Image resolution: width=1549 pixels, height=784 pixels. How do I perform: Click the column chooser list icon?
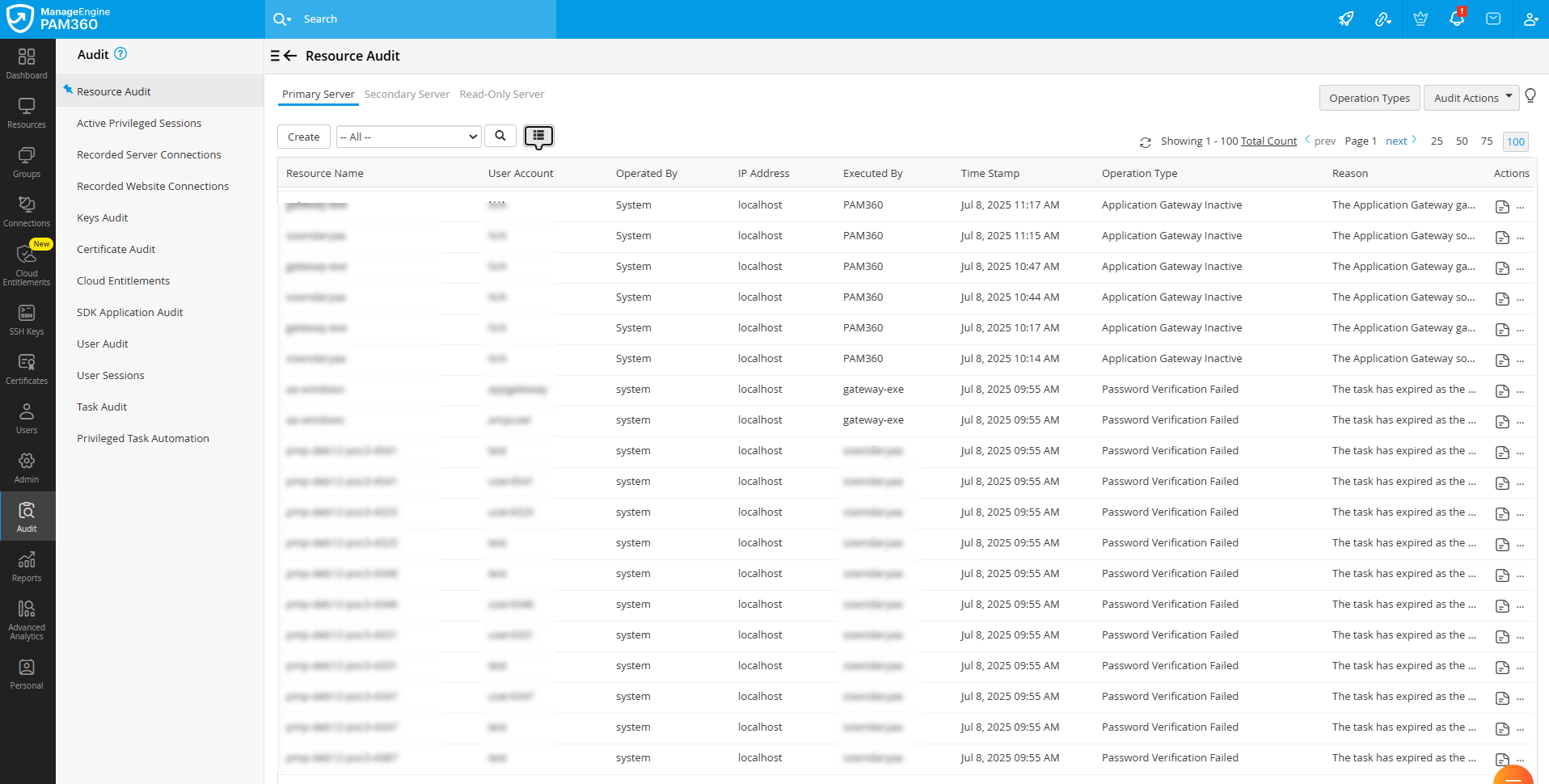click(x=538, y=137)
